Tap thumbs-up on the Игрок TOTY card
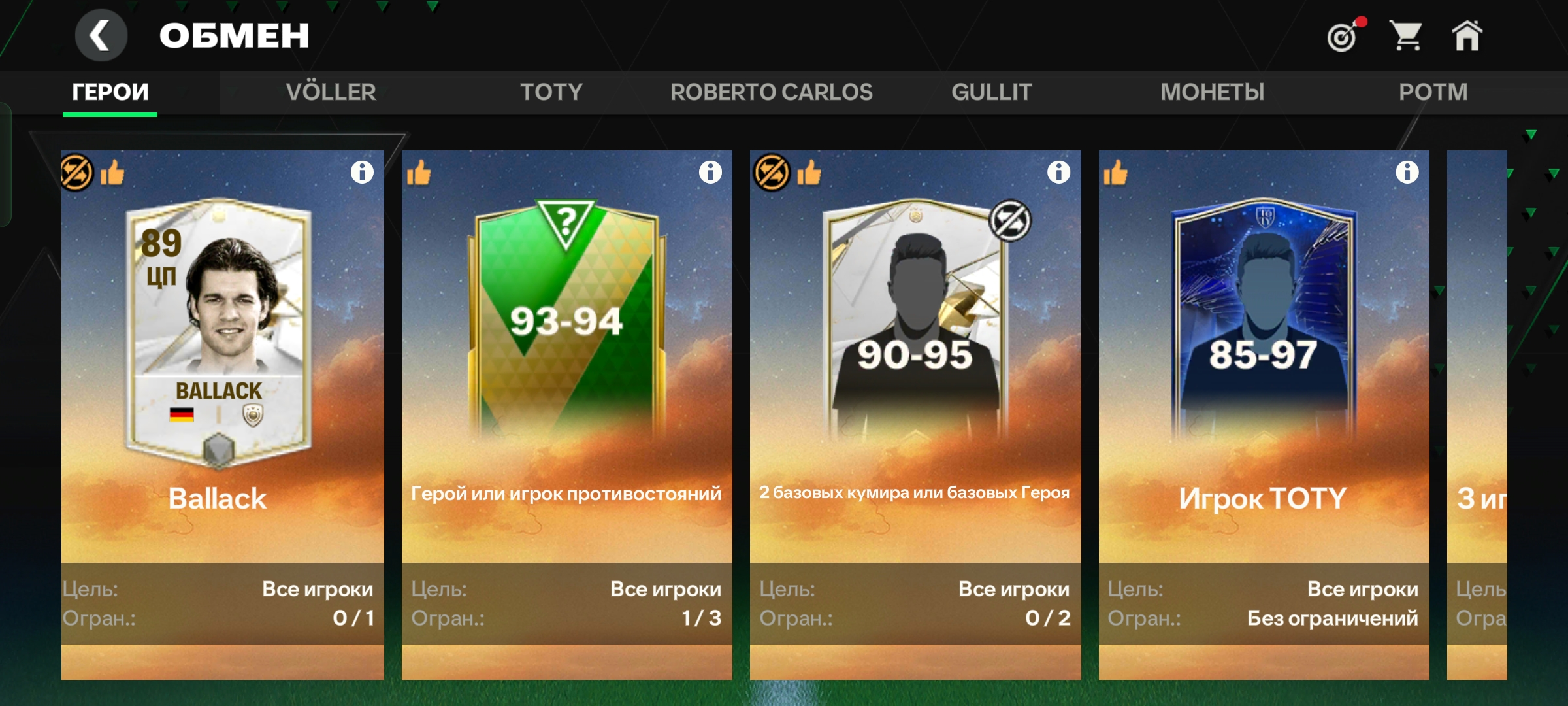1568x706 pixels. [1115, 173]
